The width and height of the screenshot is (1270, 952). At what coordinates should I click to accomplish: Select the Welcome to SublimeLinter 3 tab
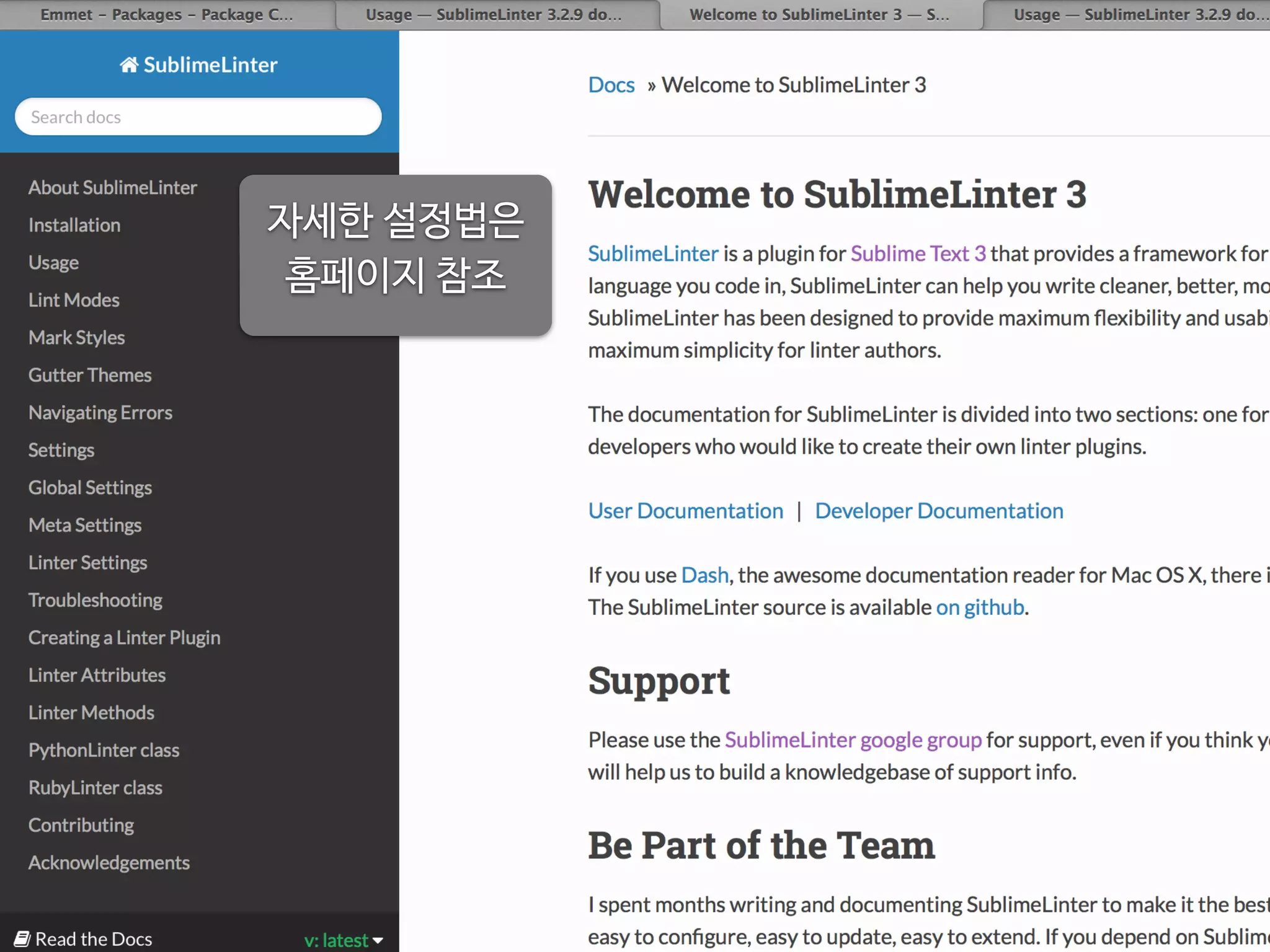tap(821, 14)
